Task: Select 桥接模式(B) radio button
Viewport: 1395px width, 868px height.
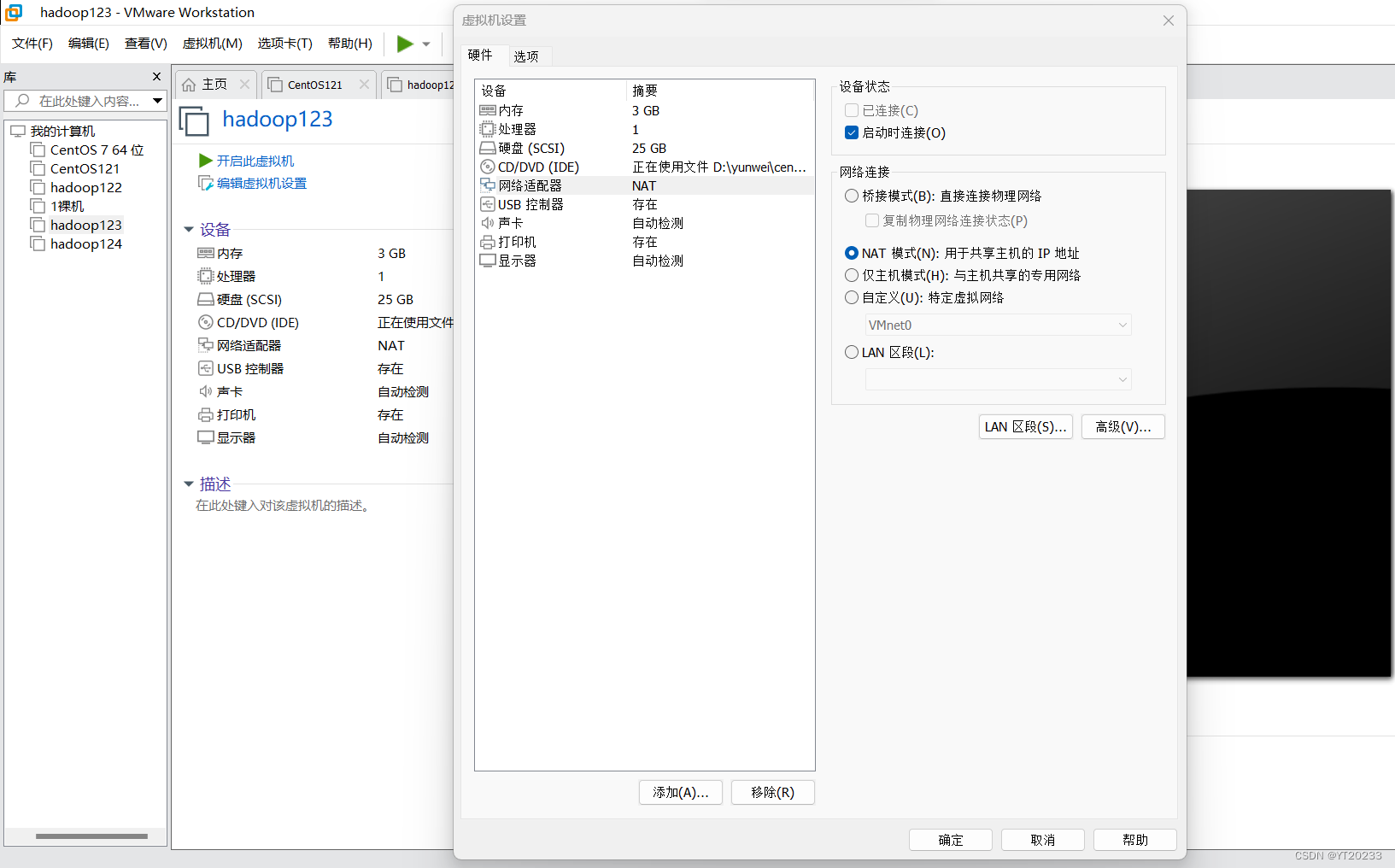Action: [x=852, y=196]
